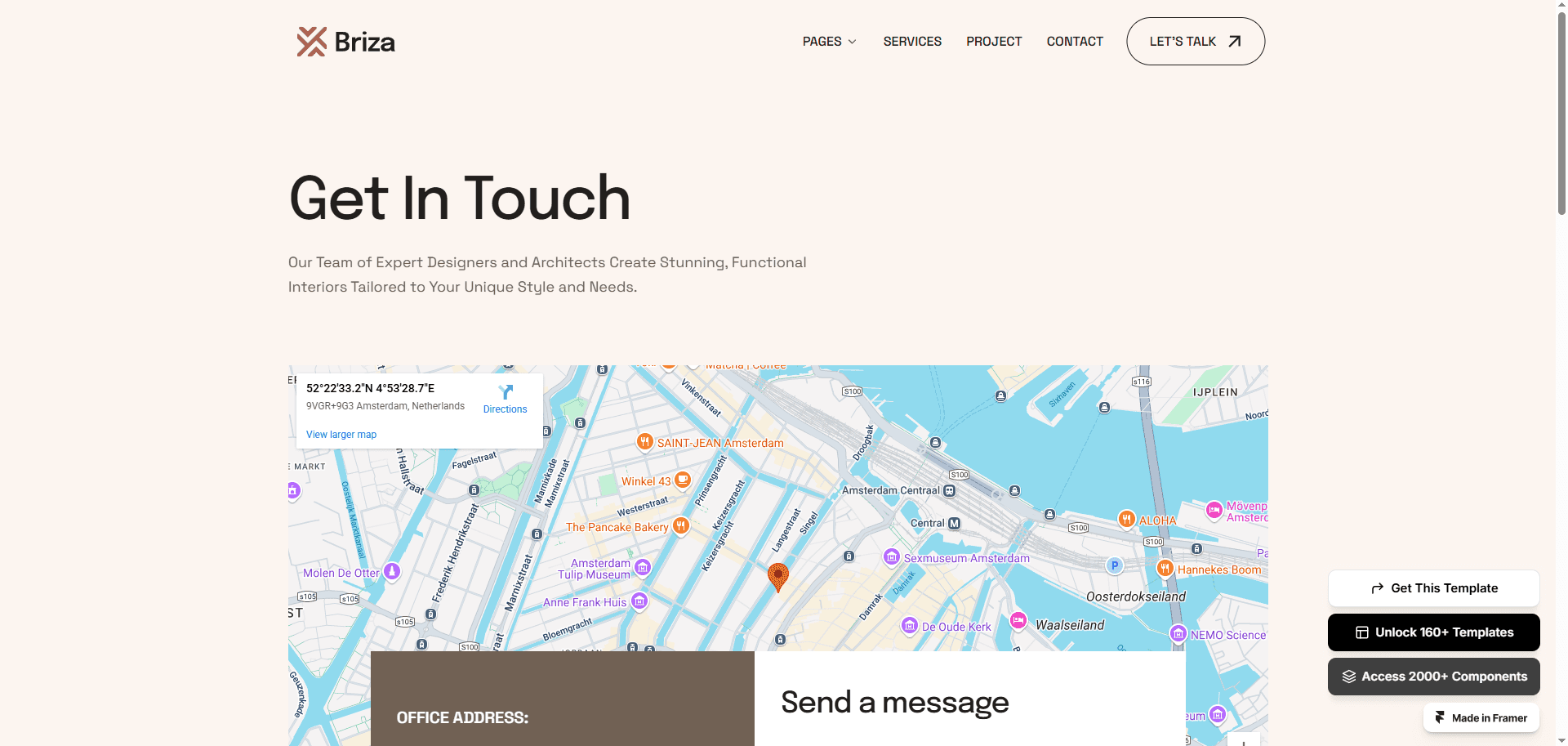Click the layers icon on Access Components
This screenshot has height=746, width=1568.
[1349, 677]
